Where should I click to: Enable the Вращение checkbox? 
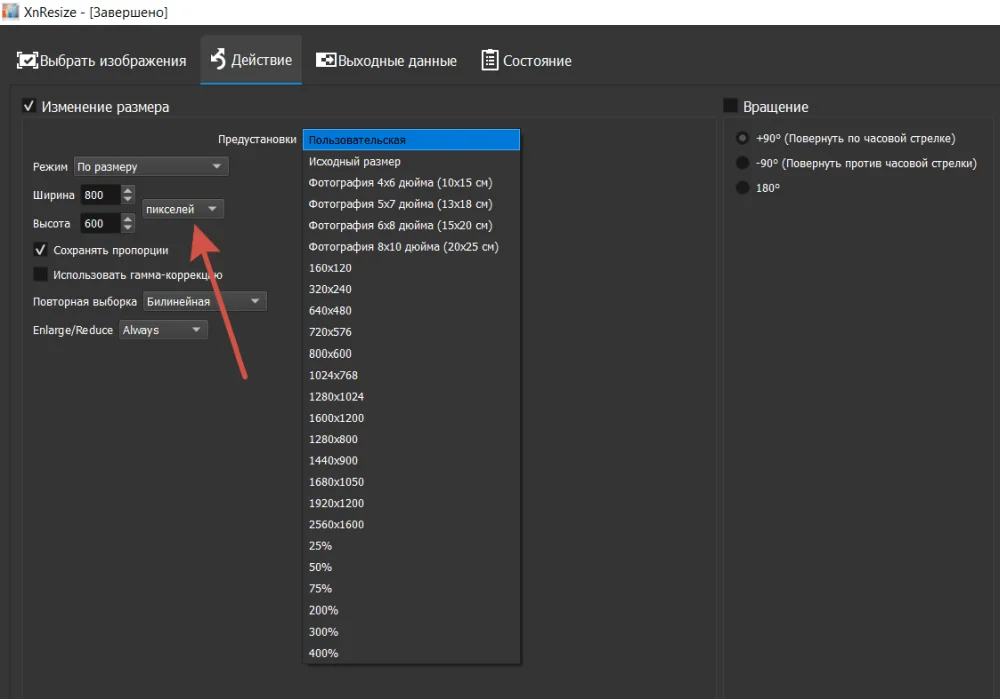click(730, 106)
